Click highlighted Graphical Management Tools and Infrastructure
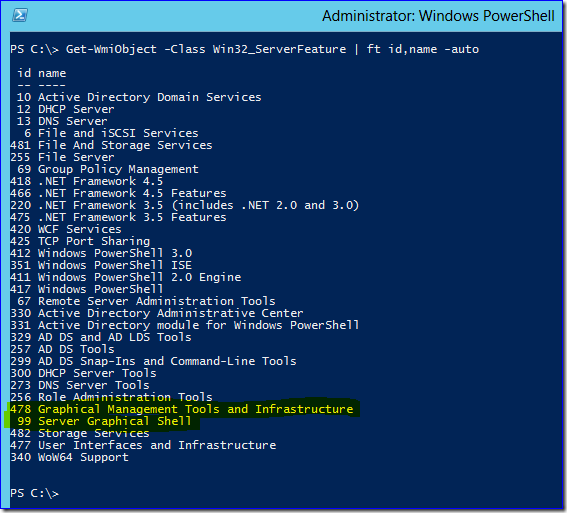Image resolution: width=567 pixels, height=513 pixels. pos(182,409)
